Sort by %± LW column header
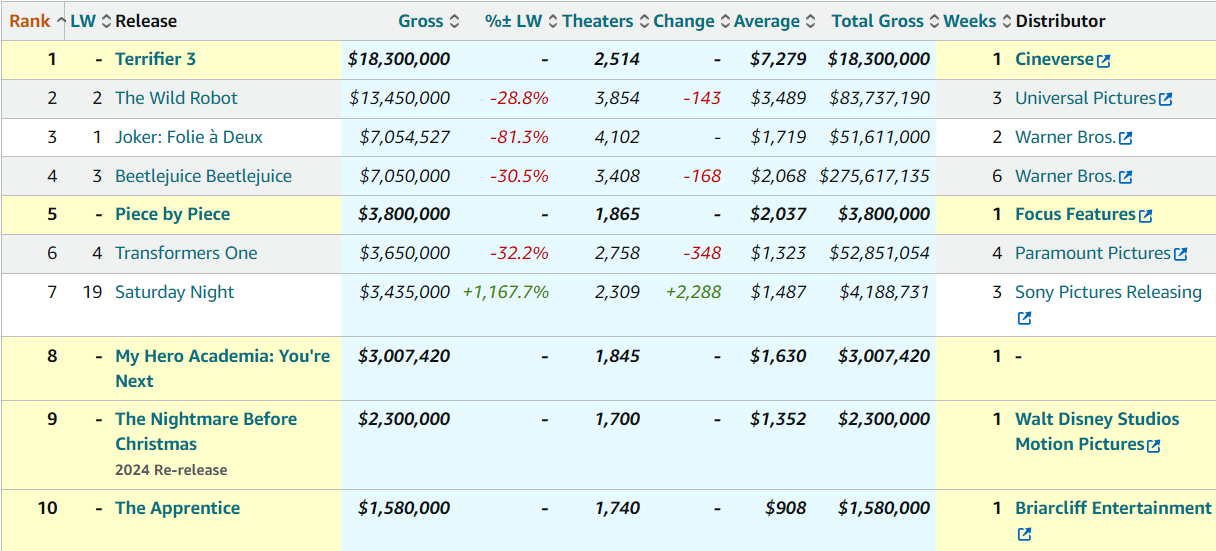 click(514, 21)
